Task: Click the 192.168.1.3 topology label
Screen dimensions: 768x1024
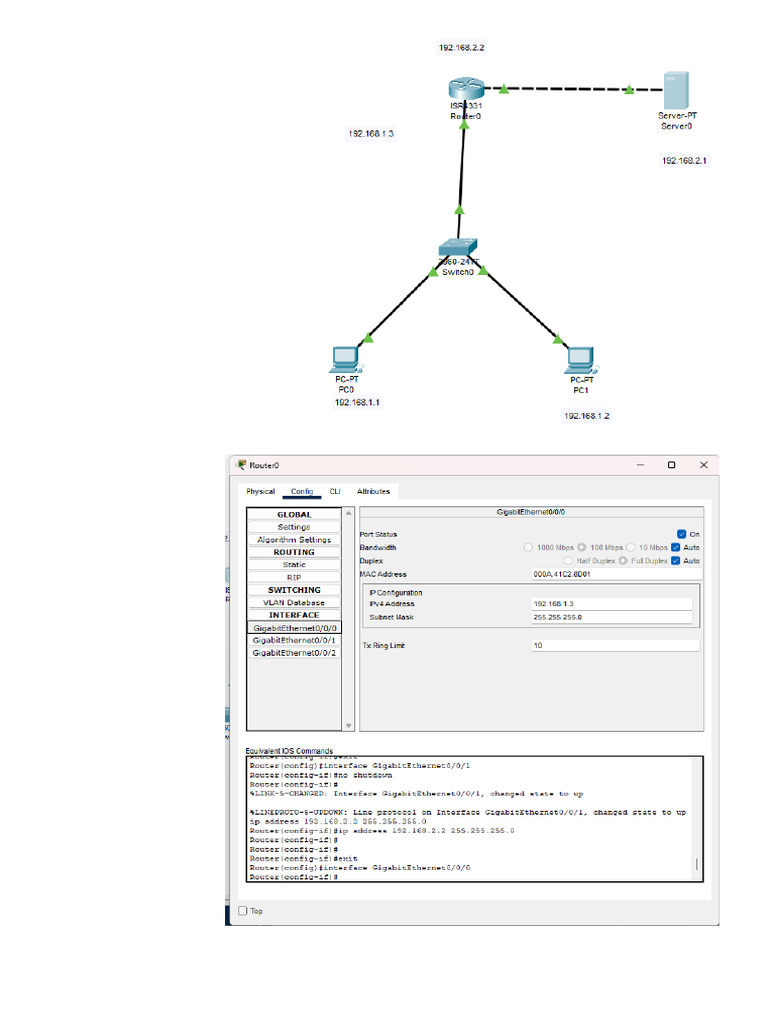Action: coord(370,133)
